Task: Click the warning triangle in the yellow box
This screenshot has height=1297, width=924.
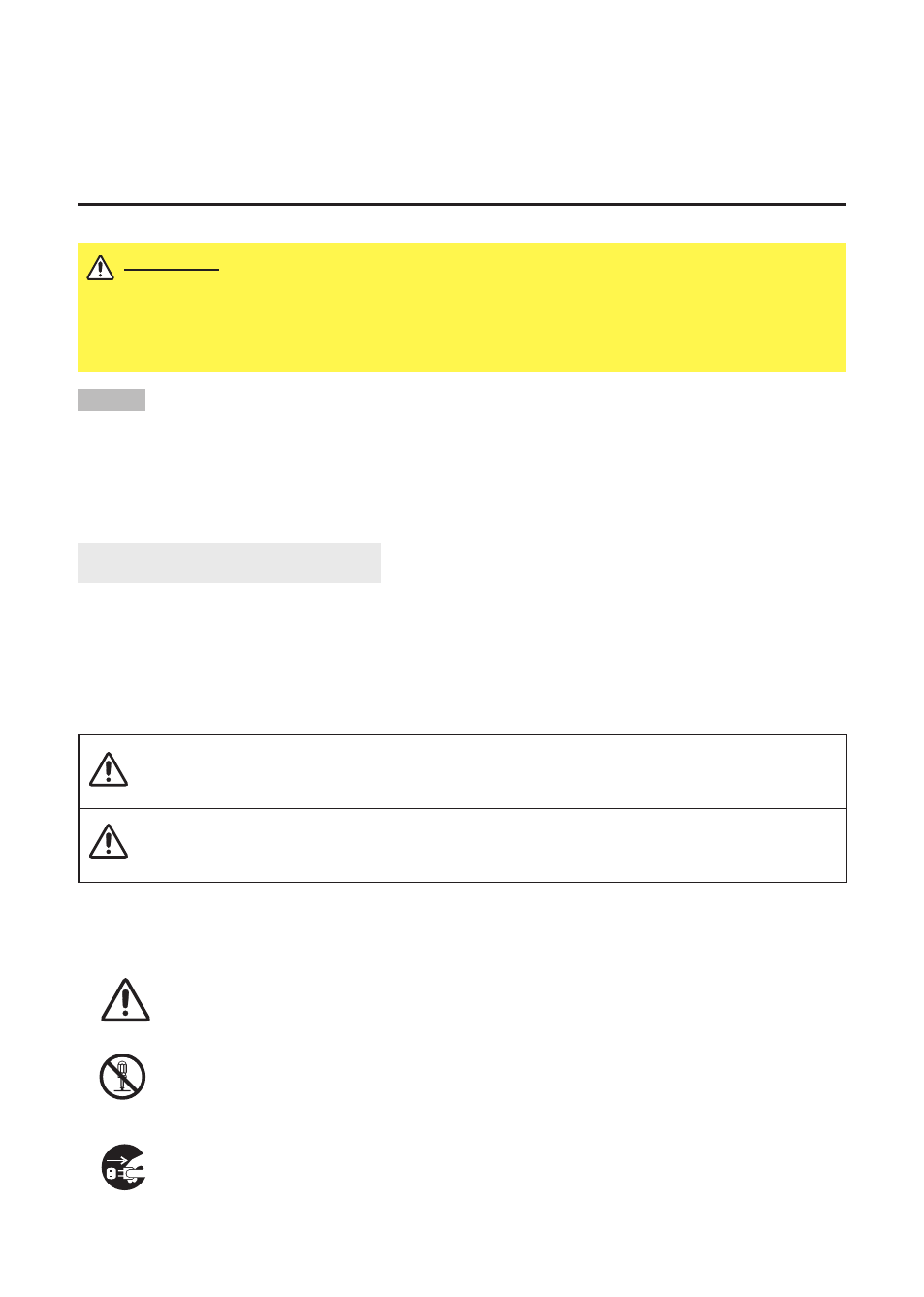Action: (100, 268)
